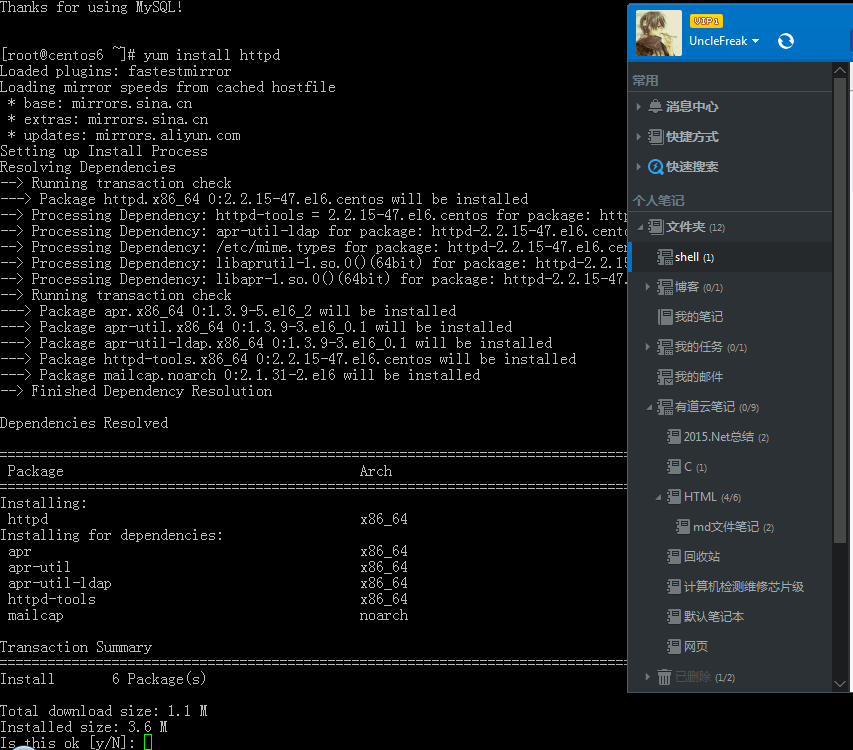Open the UncleFreak account dropdown arrow
The image size is (853, 750).
756,41
